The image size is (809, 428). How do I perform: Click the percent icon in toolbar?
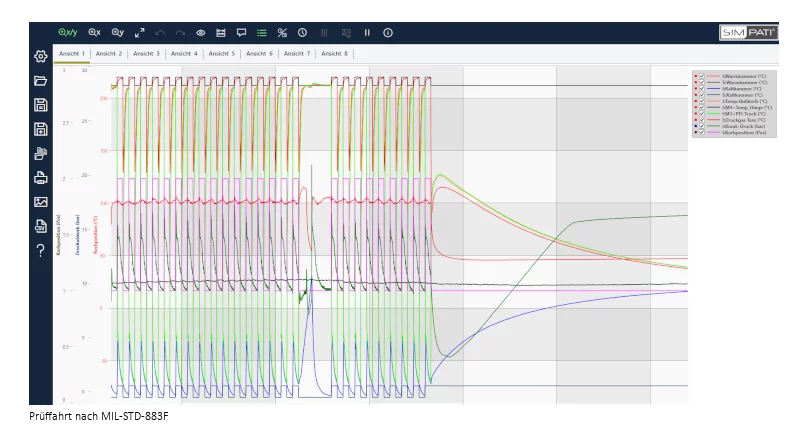282,32
